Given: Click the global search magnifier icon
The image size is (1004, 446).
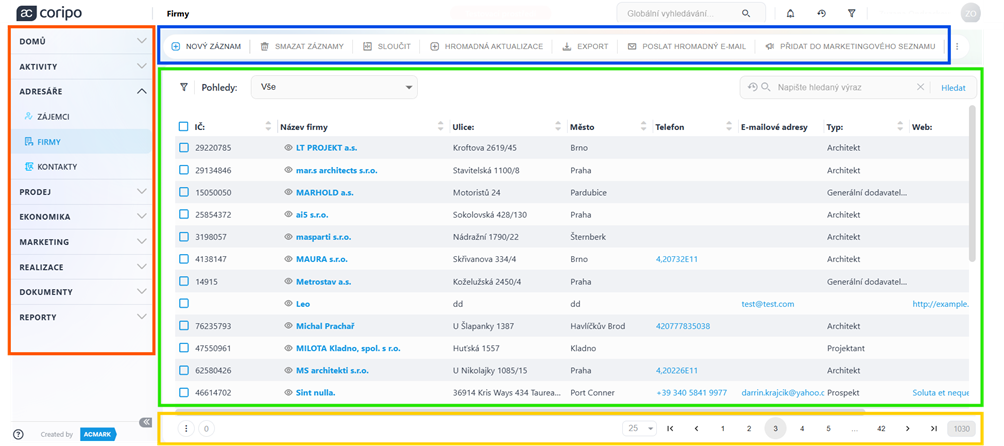Looking at the screenshot, I should (x=746, y=13).
